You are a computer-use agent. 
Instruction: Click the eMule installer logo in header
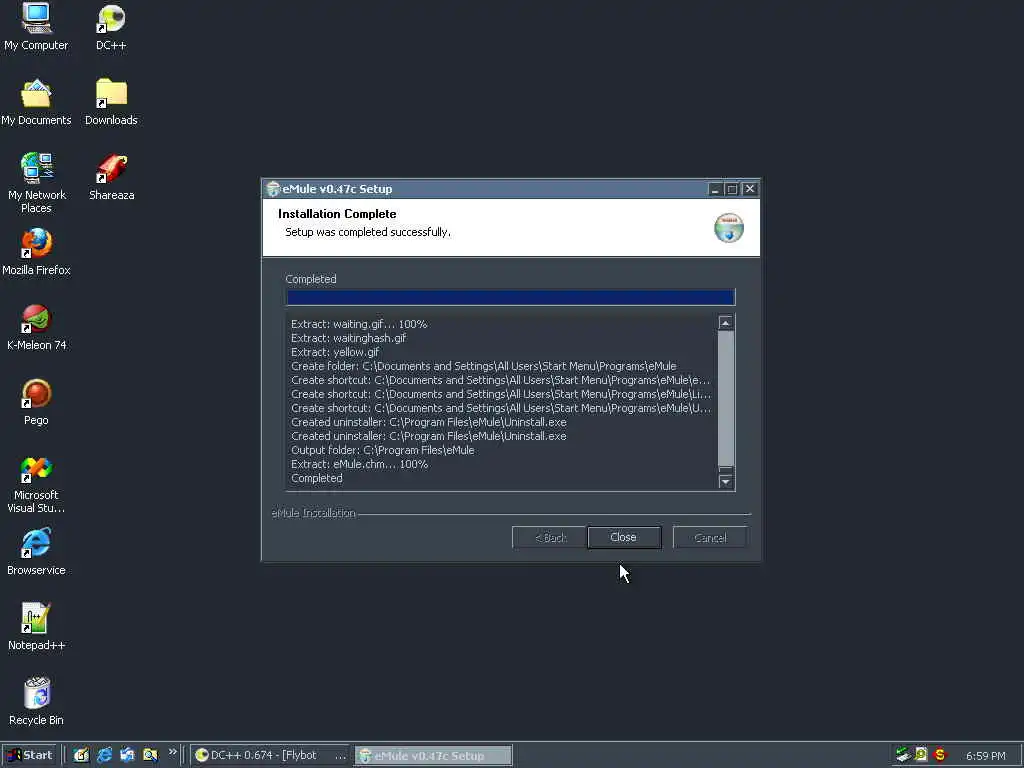click(x=729, y=228)
